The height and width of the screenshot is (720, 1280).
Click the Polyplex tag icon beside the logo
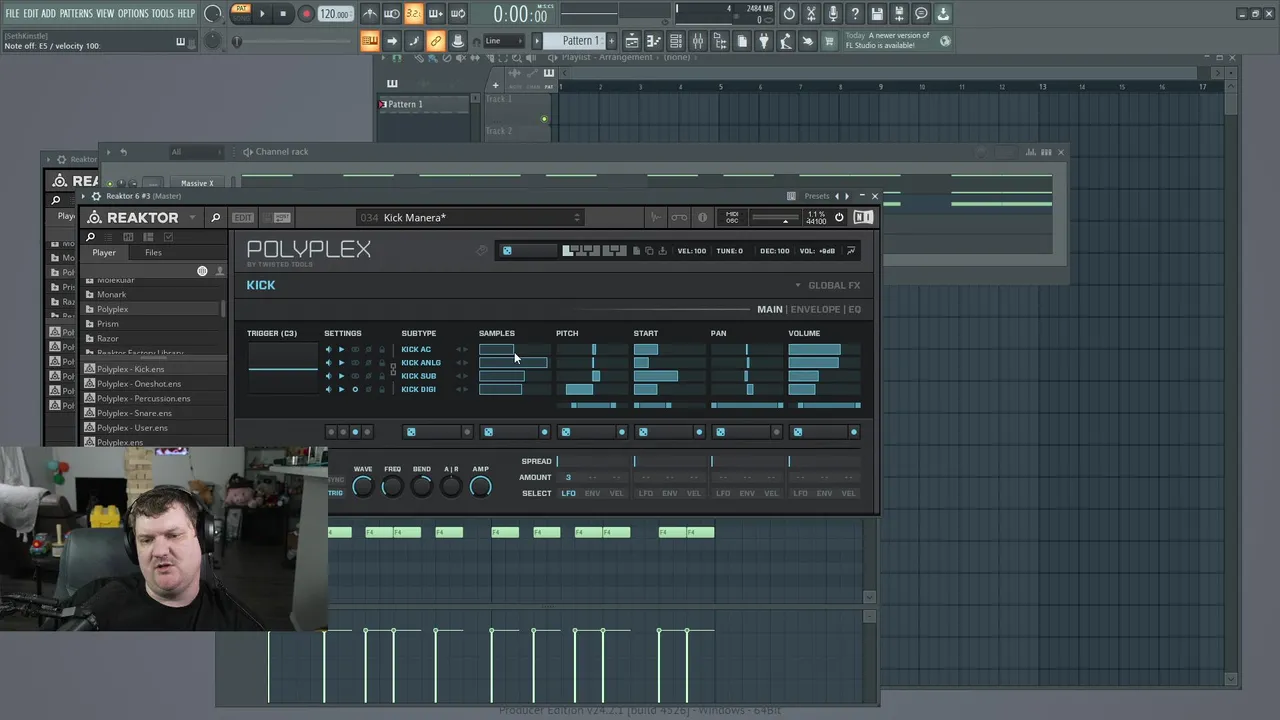point(481,251)
